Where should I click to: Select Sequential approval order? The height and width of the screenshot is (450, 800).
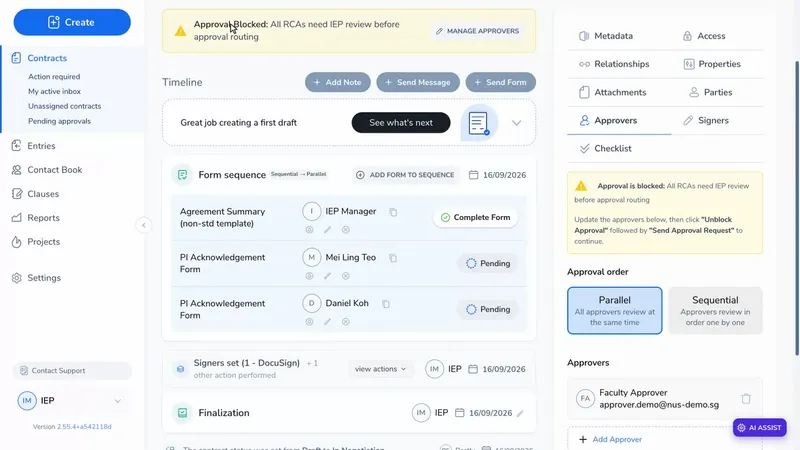(x=715, y=311)
